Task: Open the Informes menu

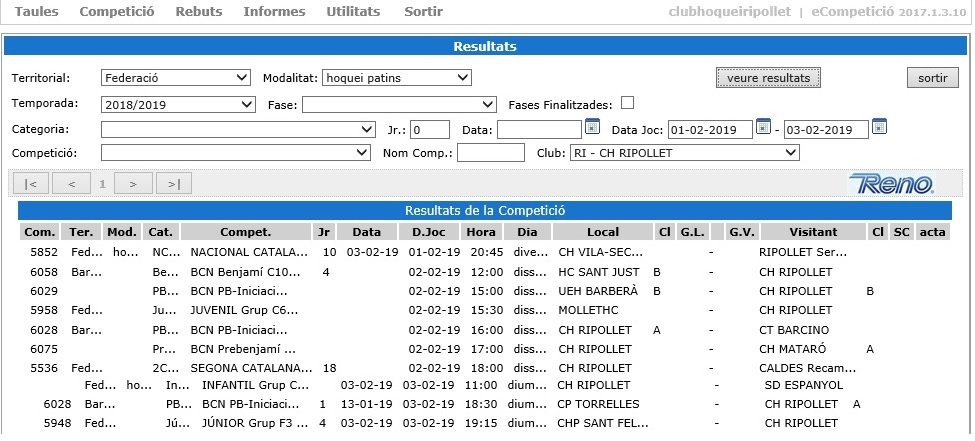Action: (274, 12)
